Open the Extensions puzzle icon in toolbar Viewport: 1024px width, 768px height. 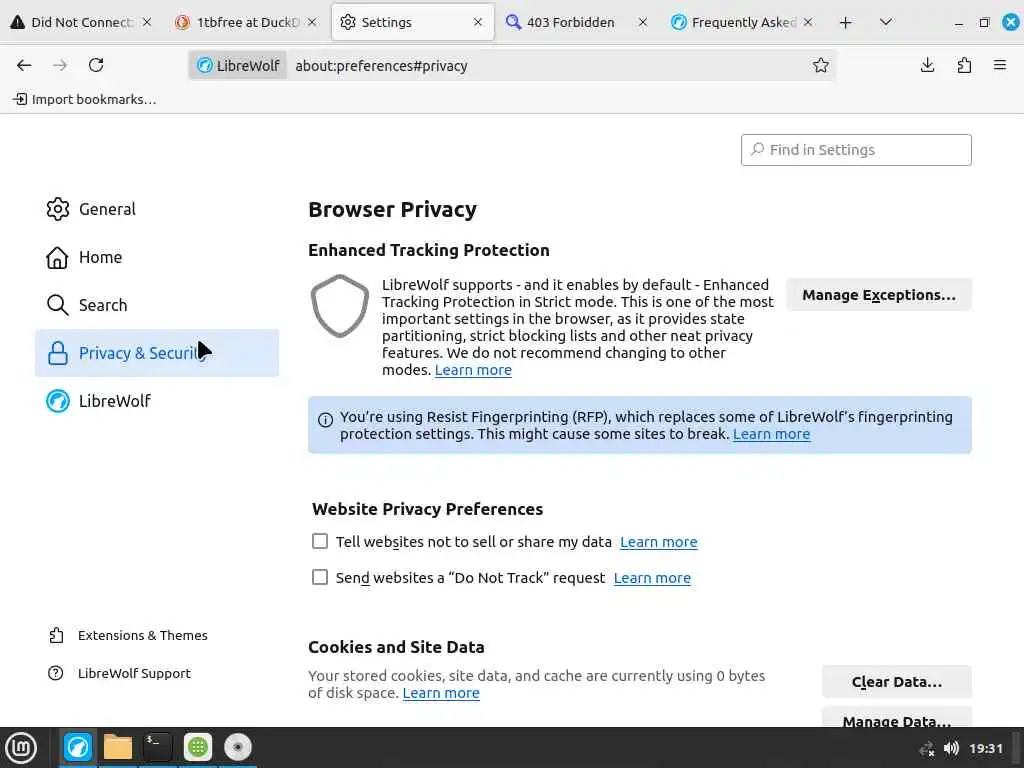coord(964,65)
